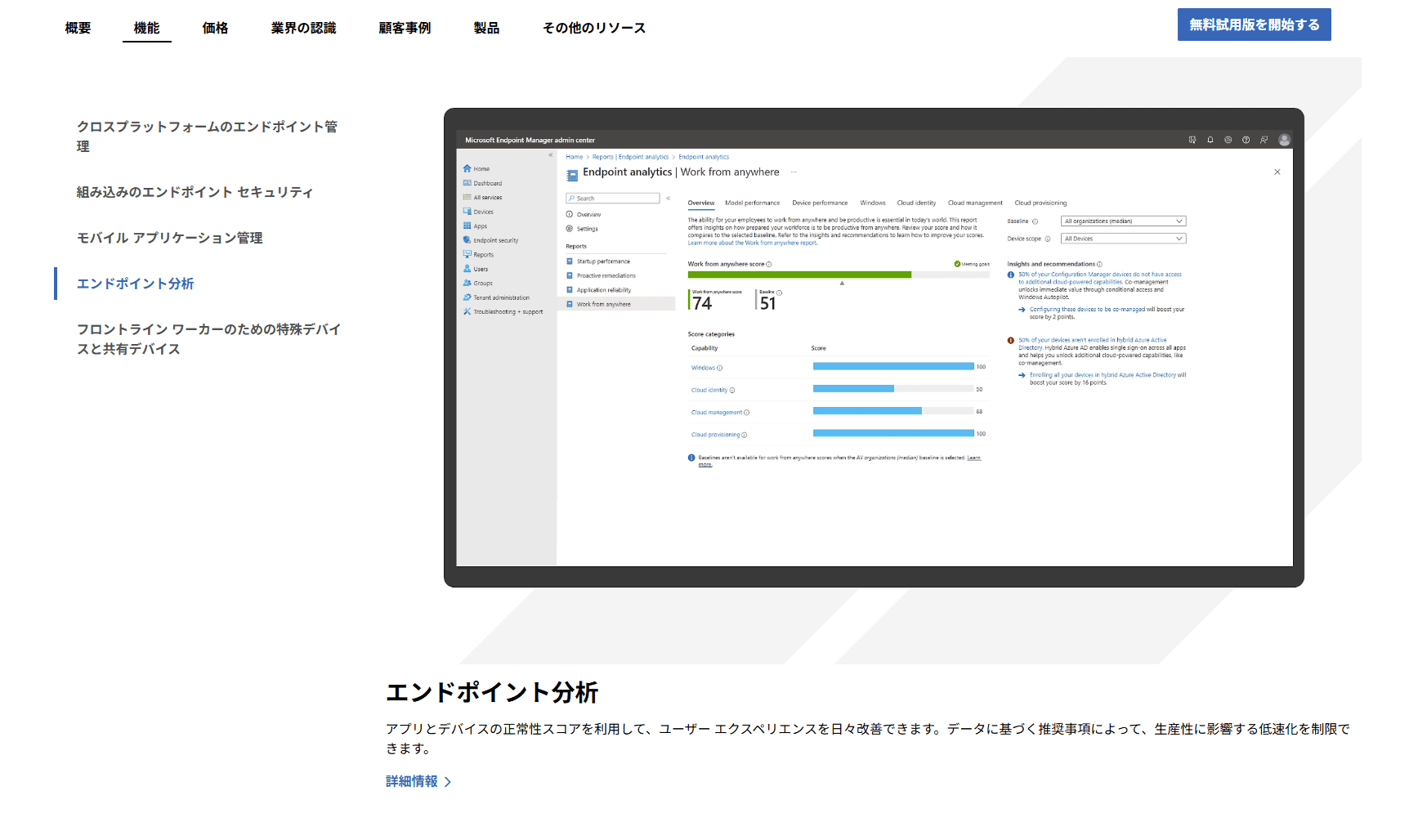Click the Endpoint security shield icon
This screenshot has width=1418, height=840.
[467, 240]
